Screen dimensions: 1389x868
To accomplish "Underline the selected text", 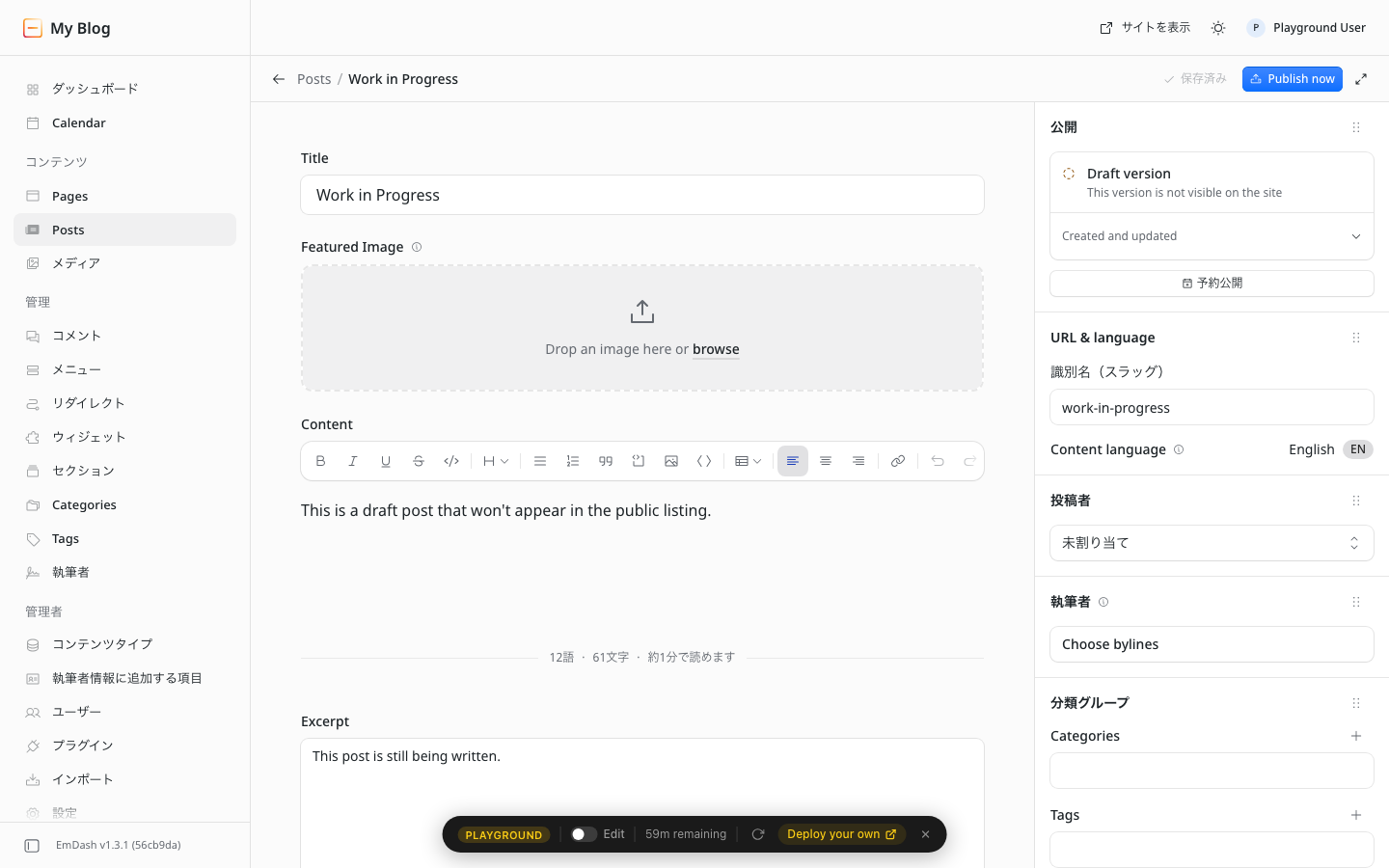I will tap(386, 461).
